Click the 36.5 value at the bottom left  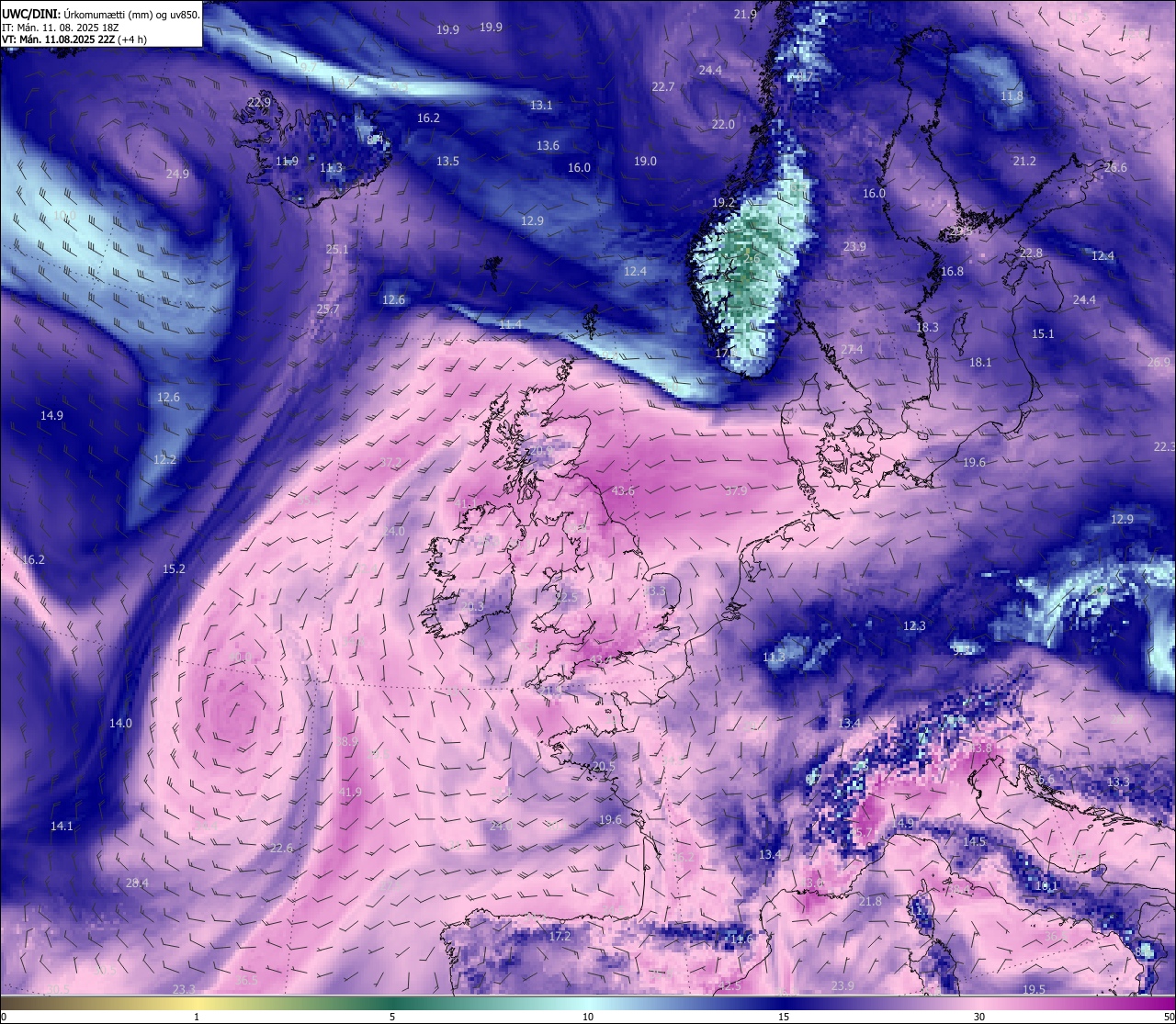click(x=246, y=981)
